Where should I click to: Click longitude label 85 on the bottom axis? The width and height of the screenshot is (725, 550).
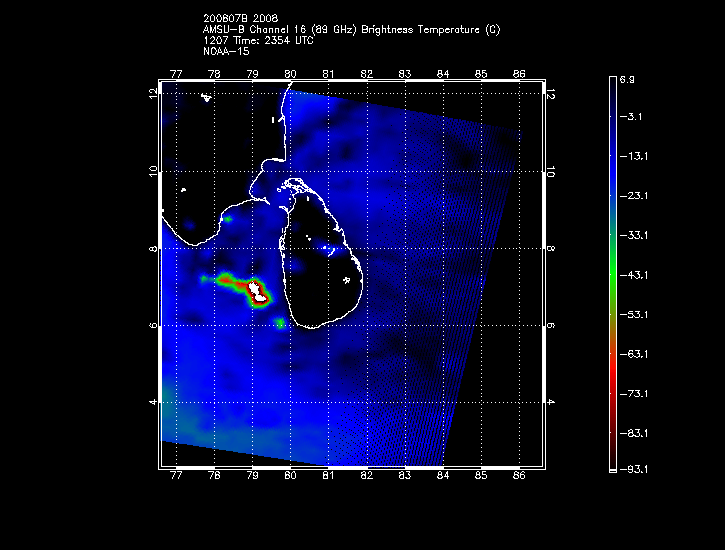click(480, 477)
